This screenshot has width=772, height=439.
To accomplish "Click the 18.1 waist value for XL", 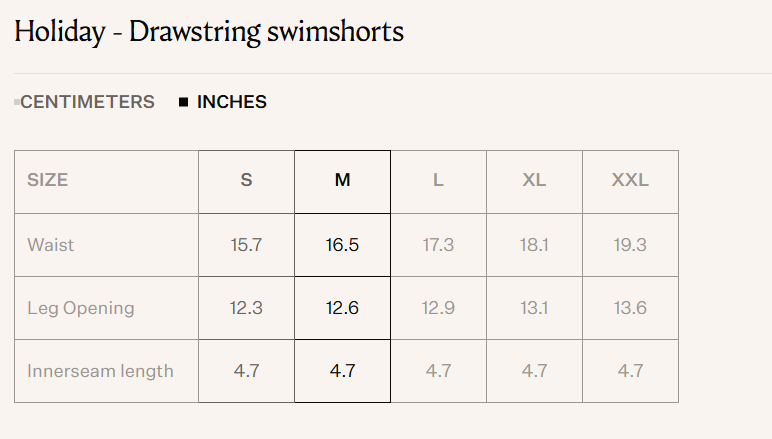I will (x=534, y=245).
